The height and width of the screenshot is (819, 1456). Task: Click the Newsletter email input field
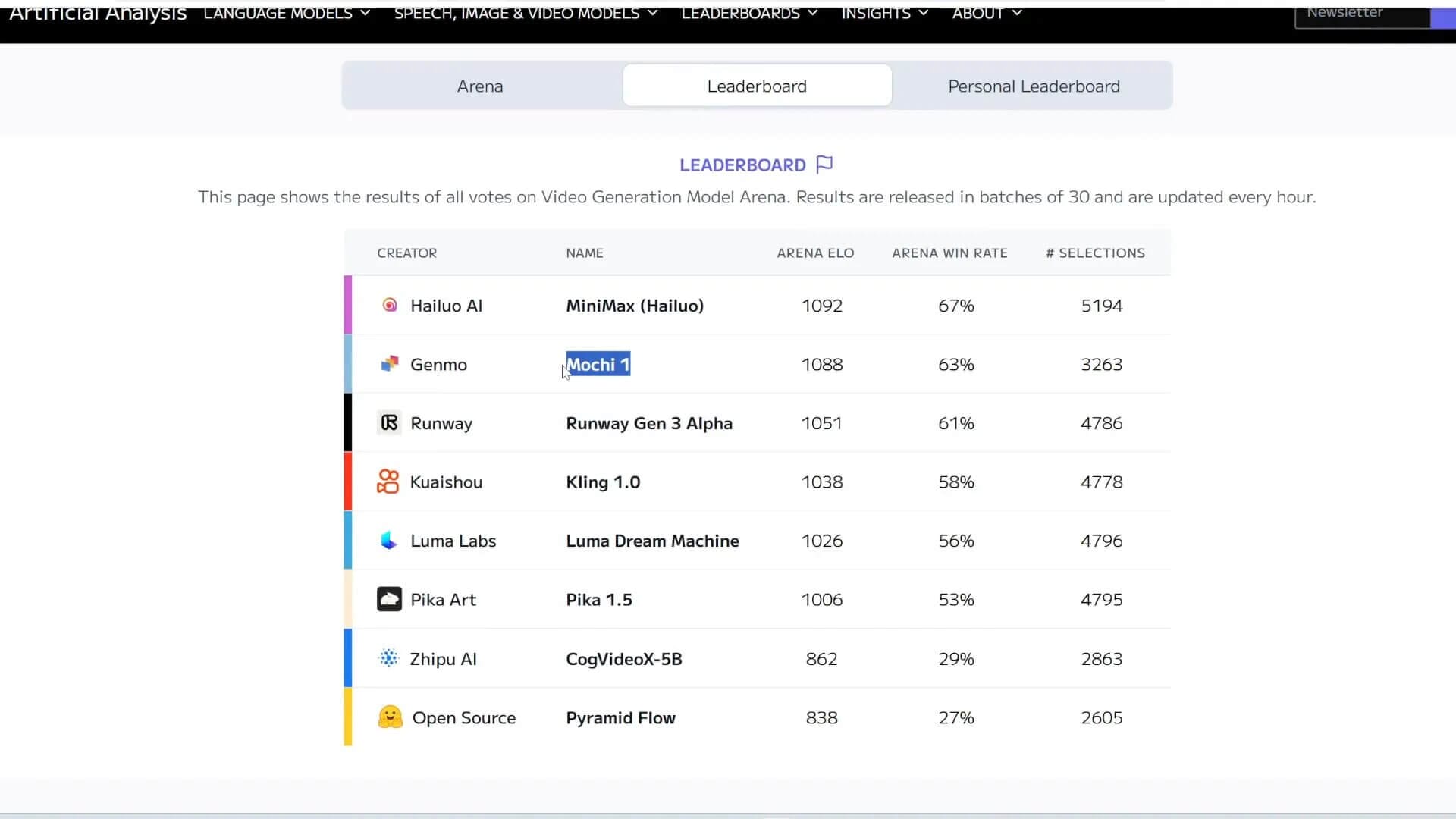[x=1361, y=14]
